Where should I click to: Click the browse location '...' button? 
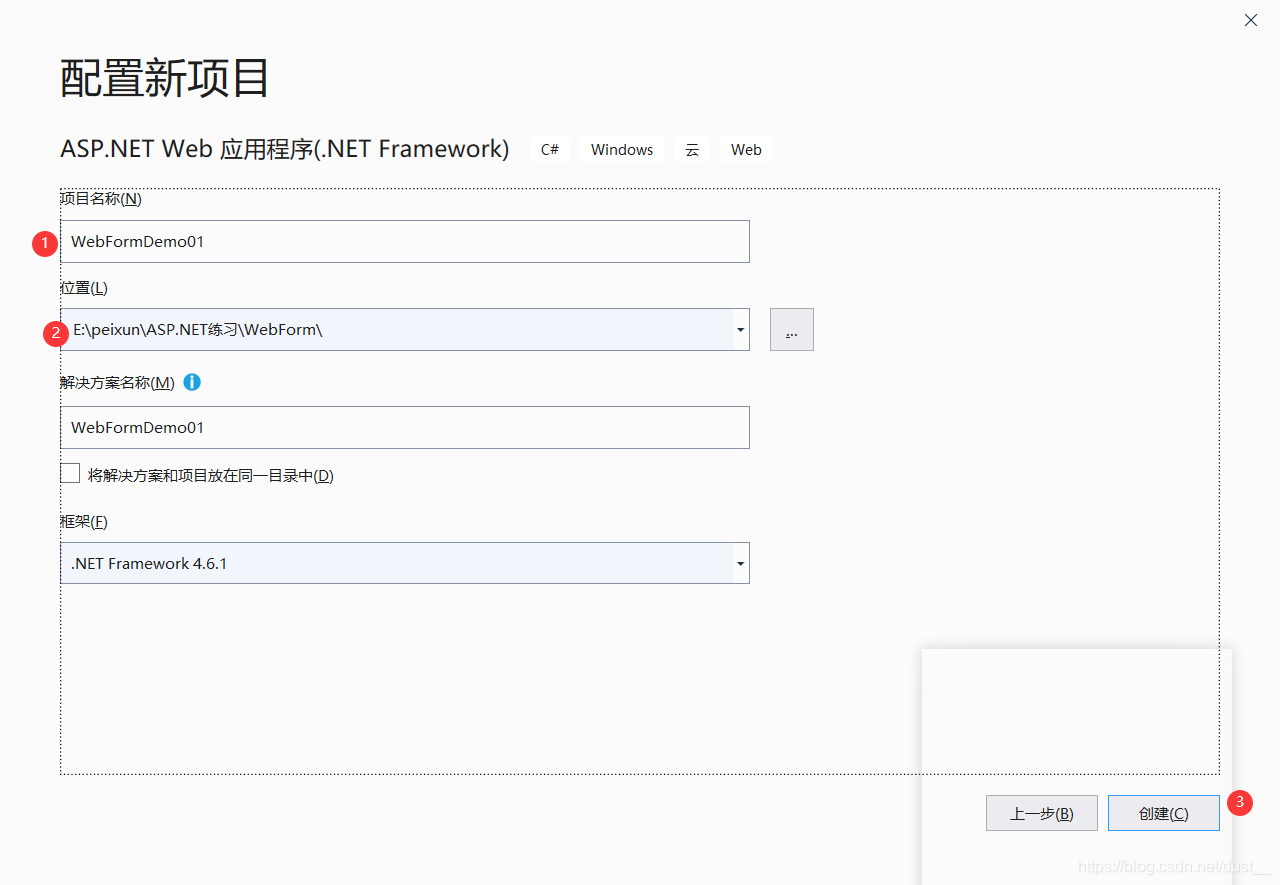coord(792,329)
